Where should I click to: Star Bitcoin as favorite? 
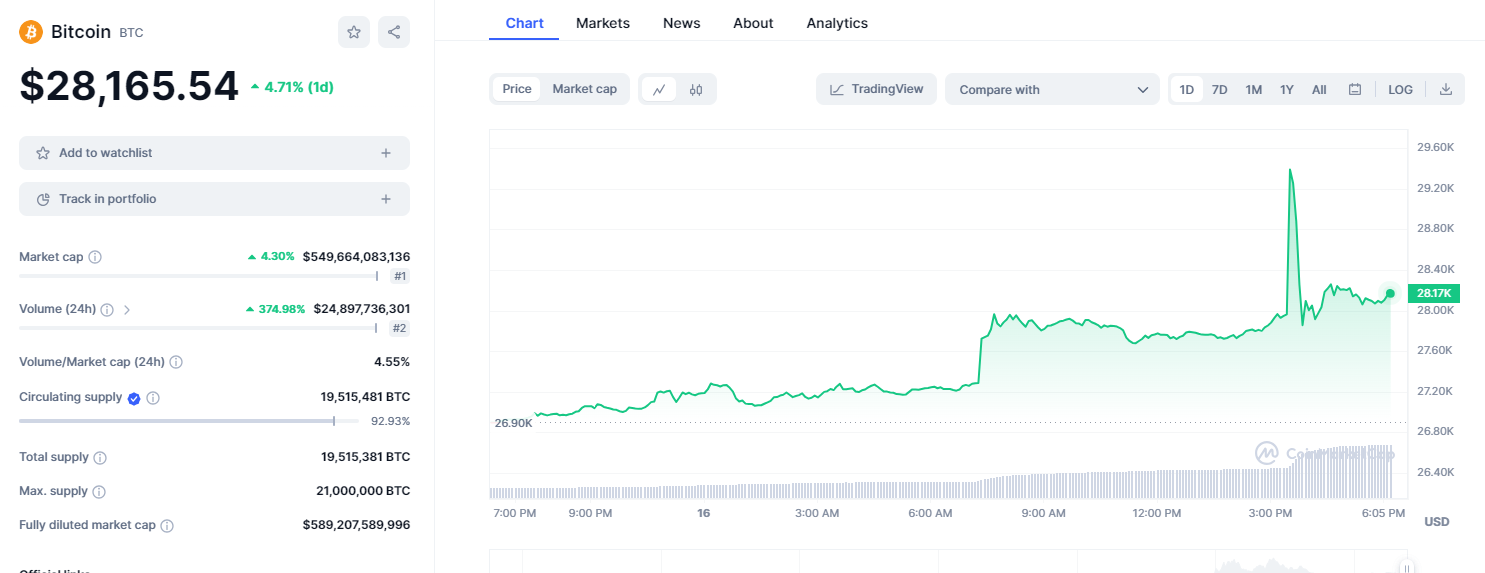coord(354,32)
